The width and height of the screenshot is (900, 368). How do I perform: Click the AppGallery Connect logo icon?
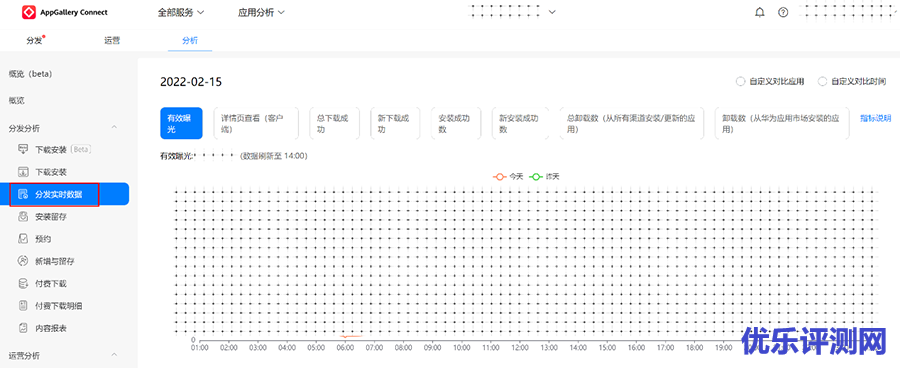click(29, 12)
